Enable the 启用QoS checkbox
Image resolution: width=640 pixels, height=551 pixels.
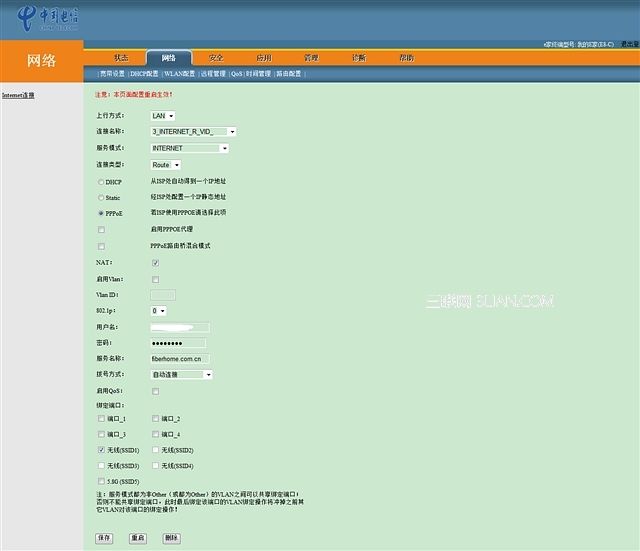click(156, 391)
